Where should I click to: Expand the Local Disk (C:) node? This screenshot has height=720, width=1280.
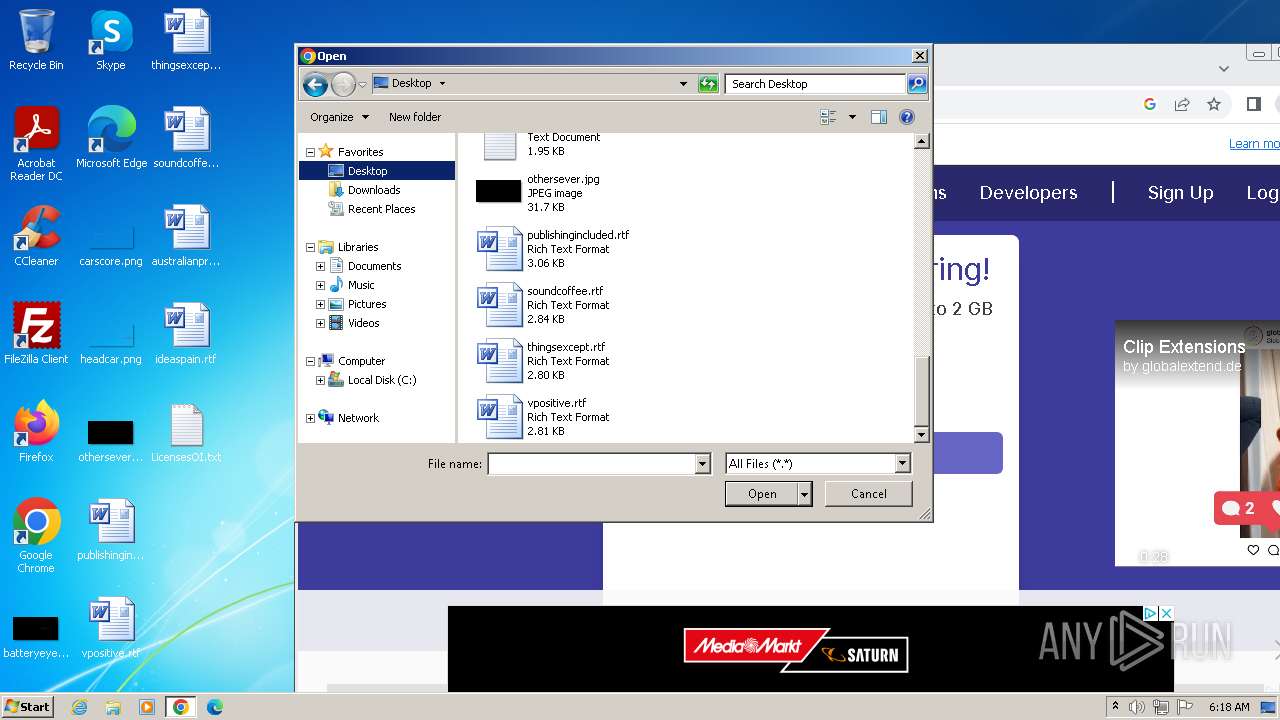point(320,380)
